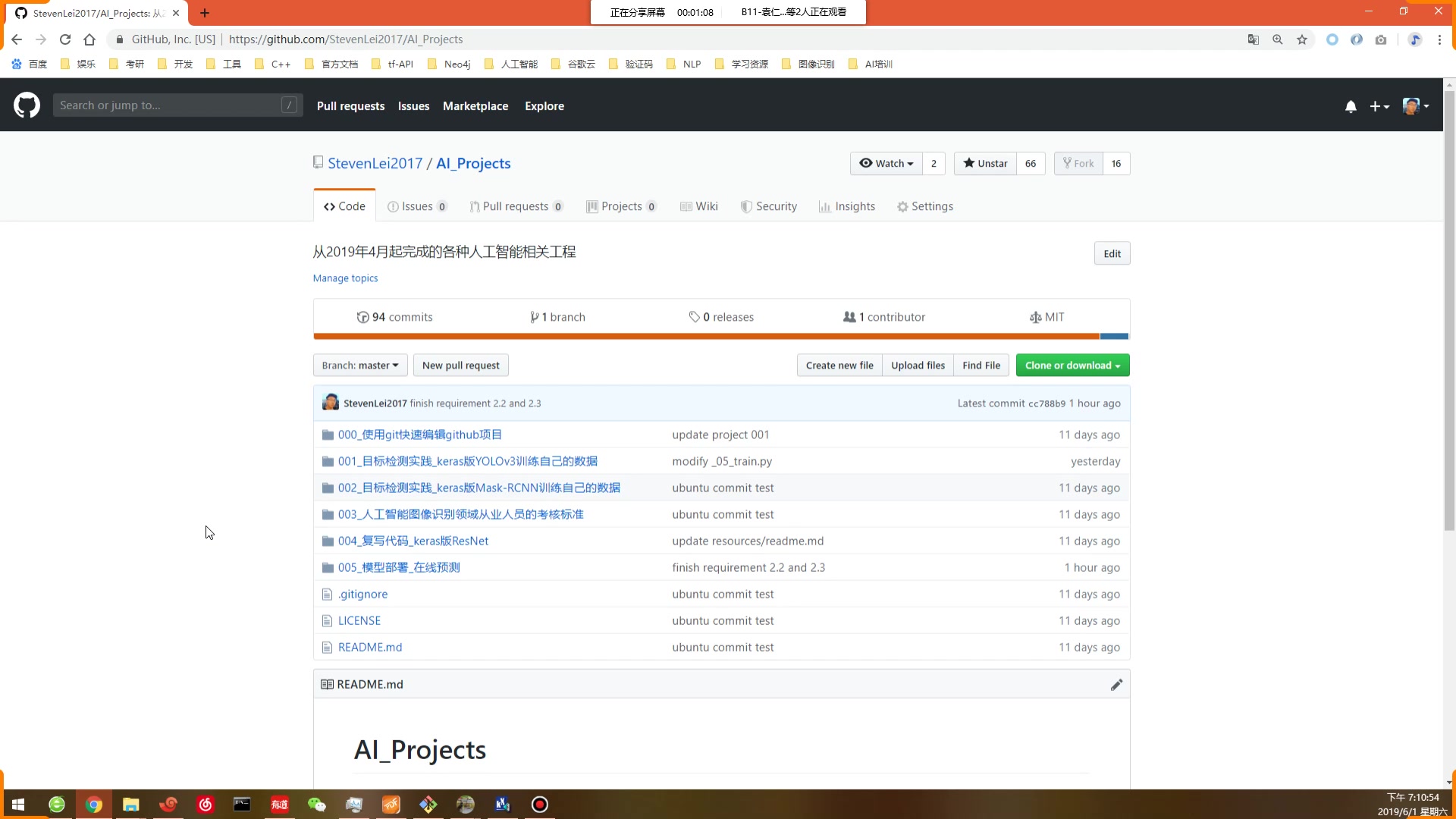Open the 004_复写代码_keras版ResNet folder
The image size is (1456, 819).
413,541
